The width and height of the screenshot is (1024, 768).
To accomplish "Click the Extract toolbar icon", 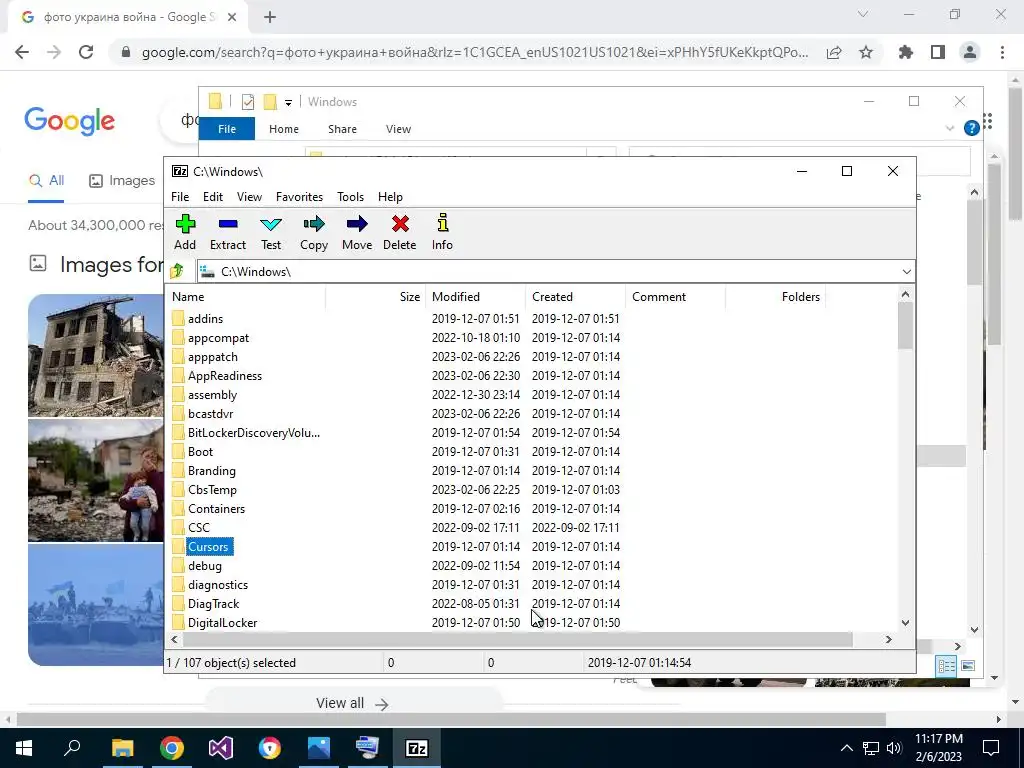I will click(228, 232).
